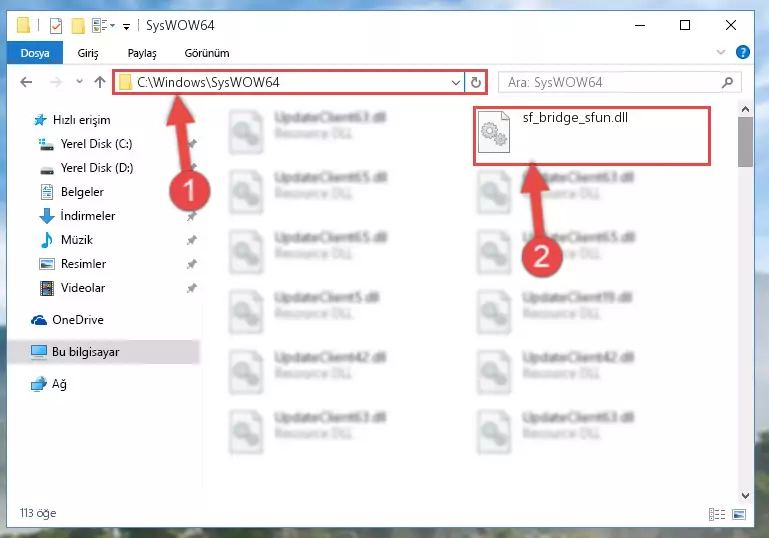This screenshot has width=769, height=538.
Task: Open the Customize Quick Access Toolbar dropdown
Action: [127, 26]
